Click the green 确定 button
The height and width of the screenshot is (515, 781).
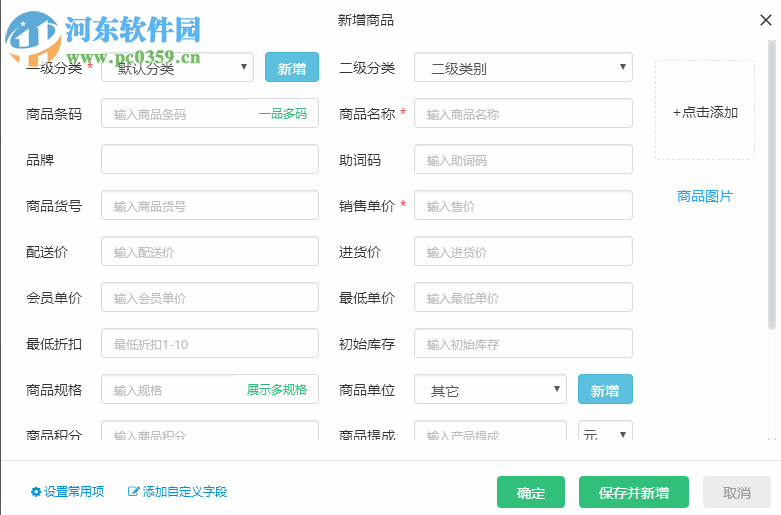click(531, 492)
